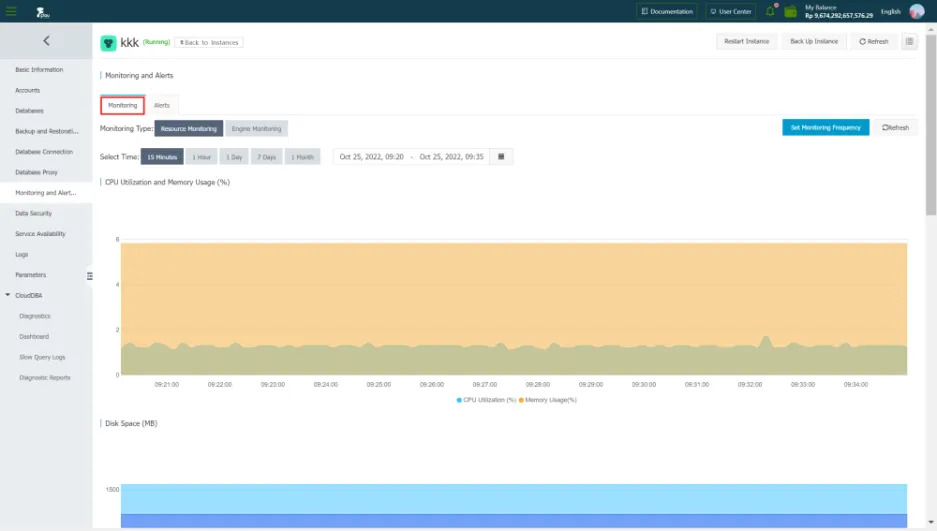Viewport: 937px width, 531px height.
Task: Collapse the CloudDBA tree section
Action: [x=8, y=295]
